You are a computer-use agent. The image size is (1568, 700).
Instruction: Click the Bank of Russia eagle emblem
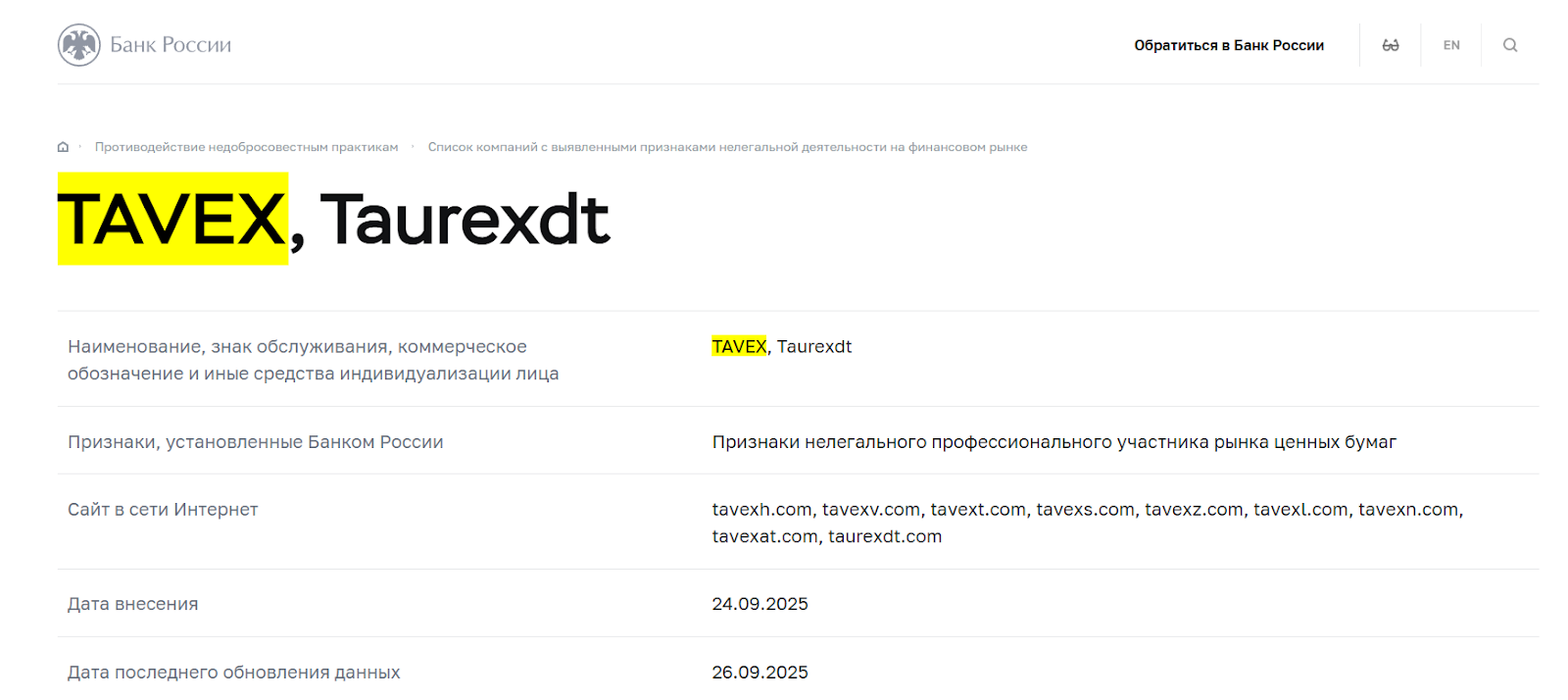click(78, 45)
